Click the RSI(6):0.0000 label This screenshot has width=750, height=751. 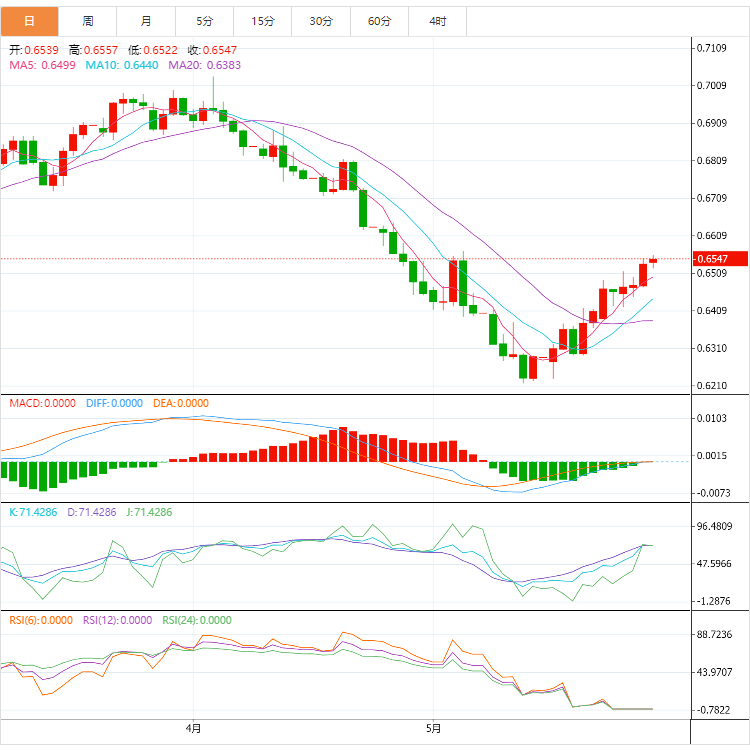tap(41, 620)
